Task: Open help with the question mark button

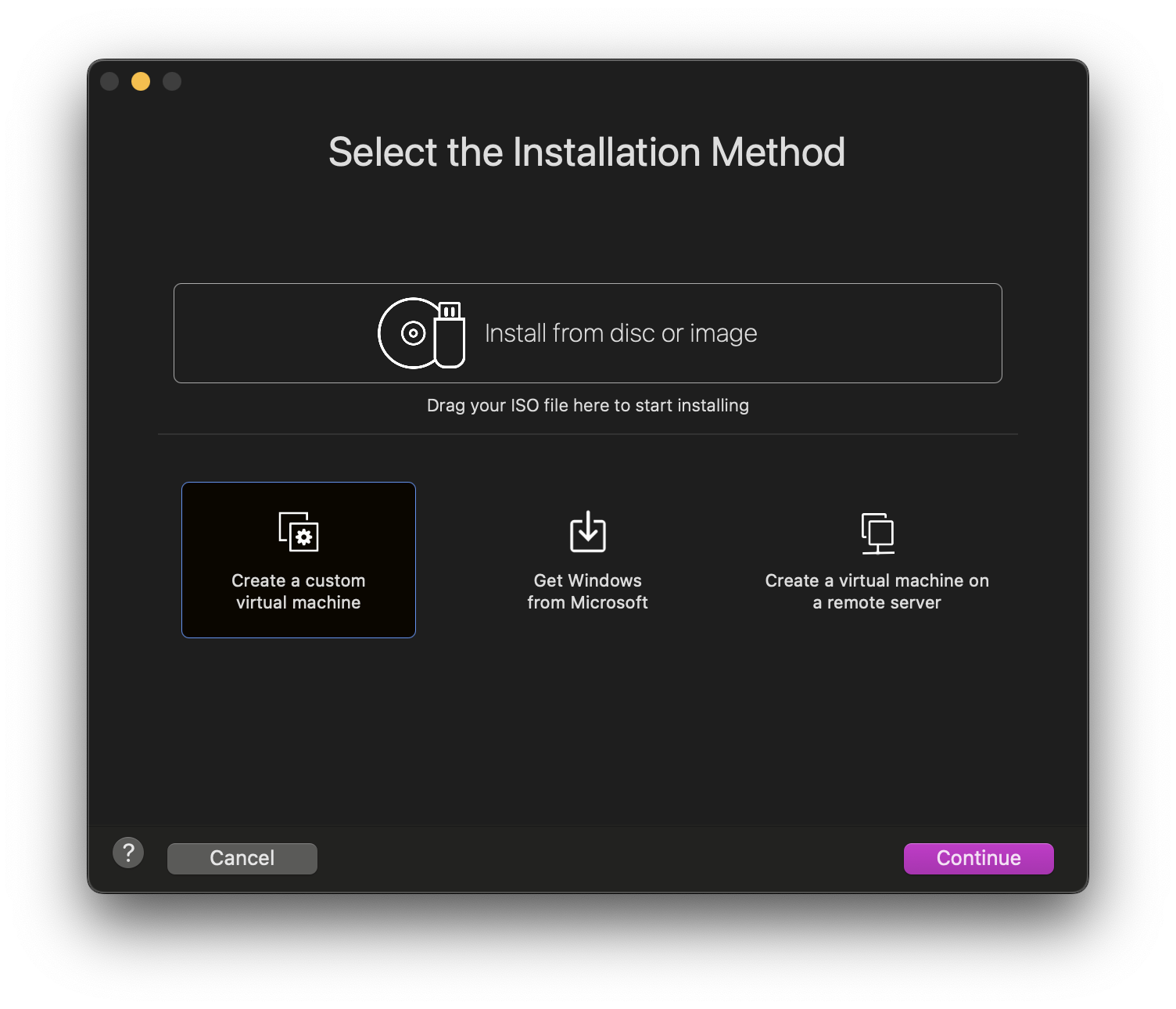Action: pos(128,853)
